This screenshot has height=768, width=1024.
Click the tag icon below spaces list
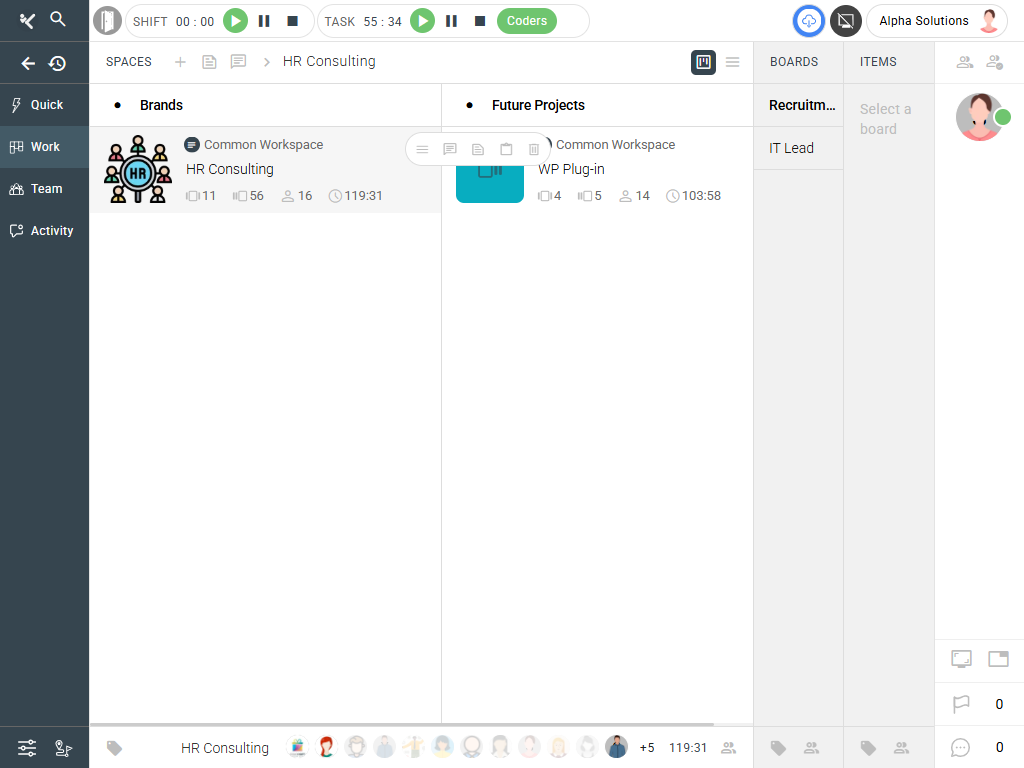115,748
